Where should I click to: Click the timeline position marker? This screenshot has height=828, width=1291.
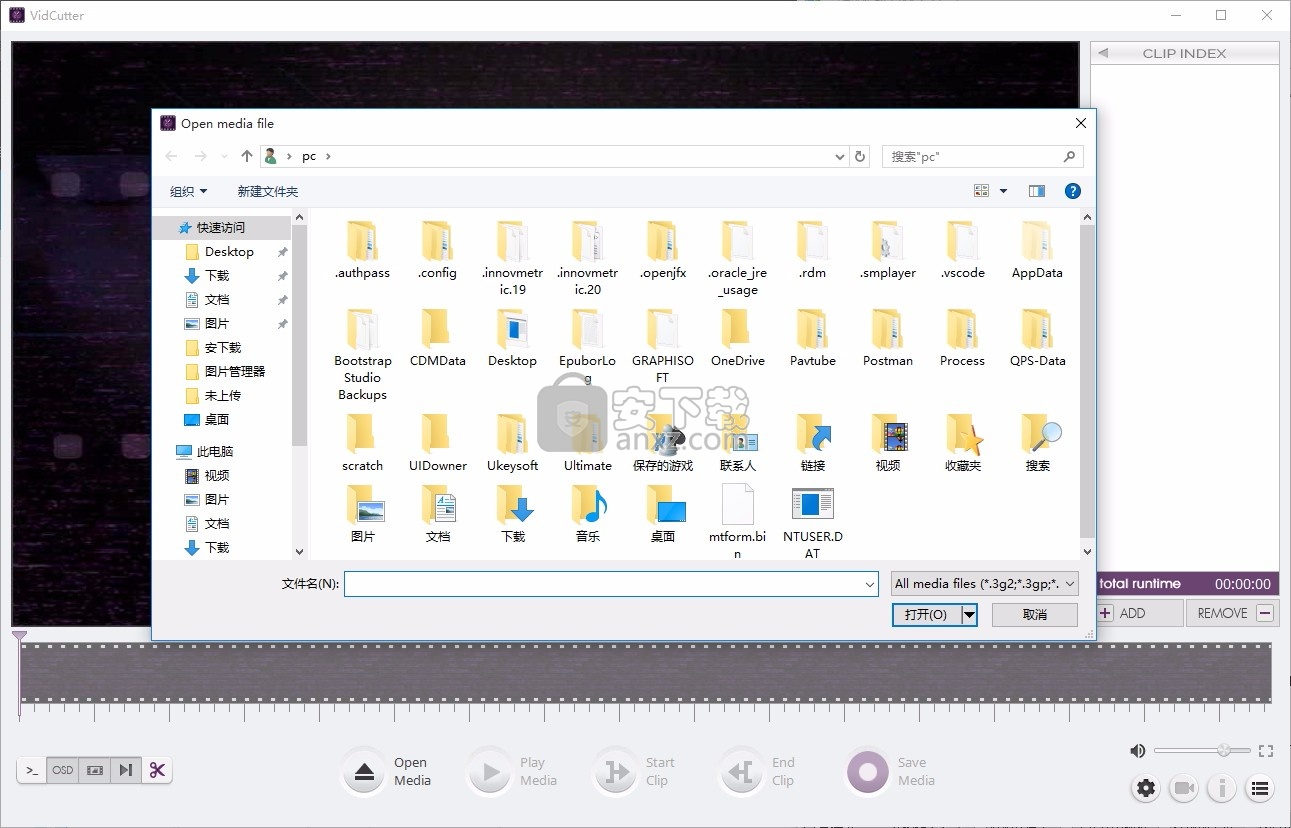(x=19, y=636)
